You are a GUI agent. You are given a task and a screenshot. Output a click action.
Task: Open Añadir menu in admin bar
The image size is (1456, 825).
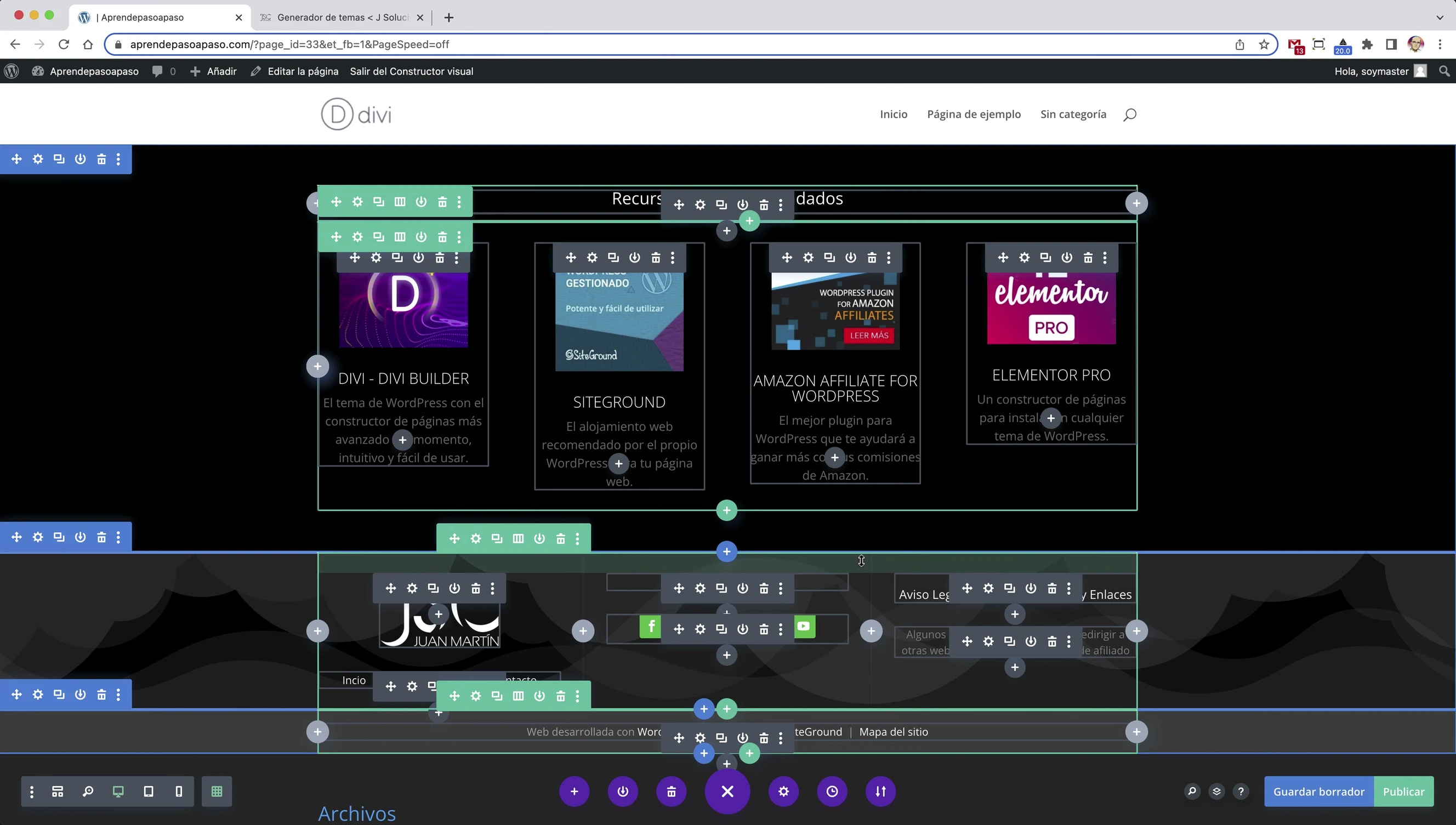click(x=214, y=71)
